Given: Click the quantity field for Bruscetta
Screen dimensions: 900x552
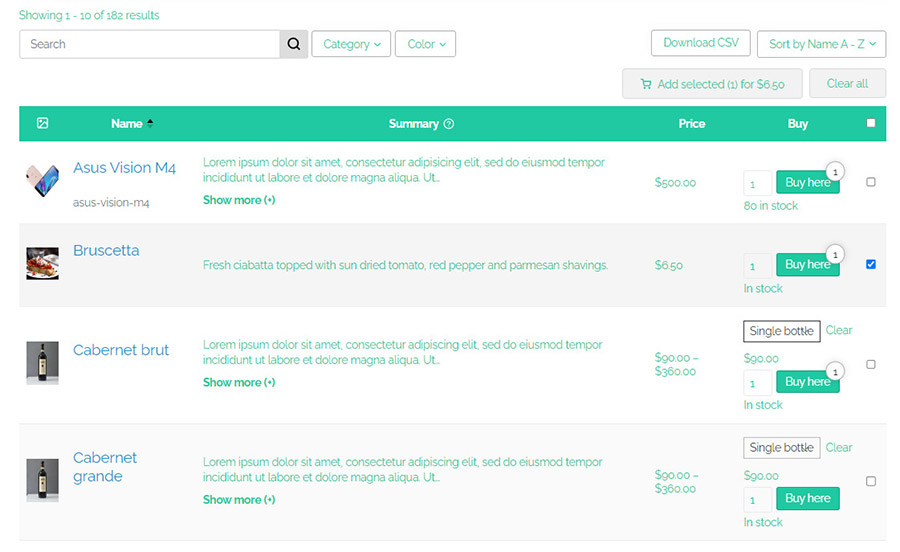Looking at the screenshot, I should pos(758,266).
